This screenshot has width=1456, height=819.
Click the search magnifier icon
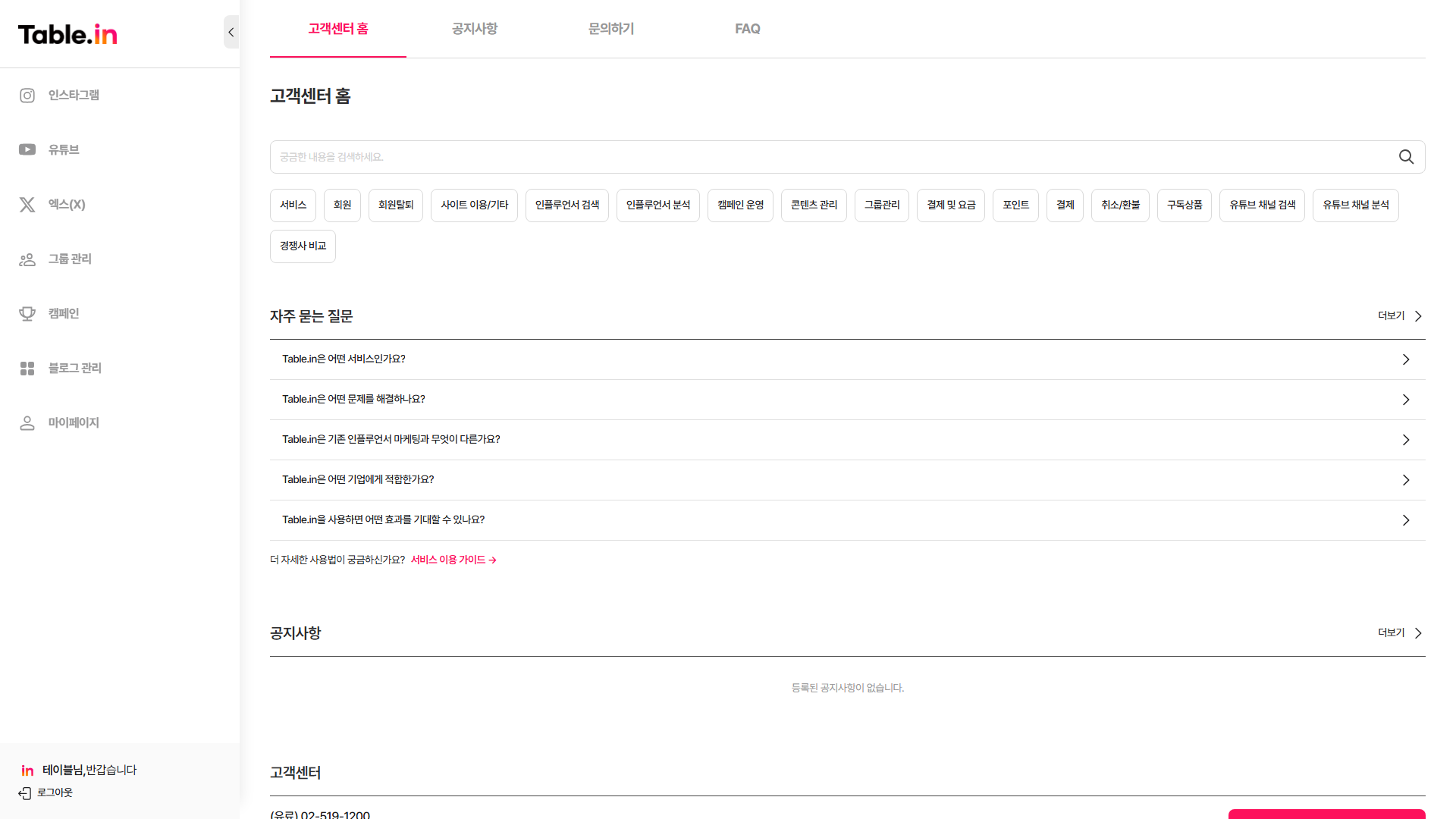click(x=1406, y=157)
